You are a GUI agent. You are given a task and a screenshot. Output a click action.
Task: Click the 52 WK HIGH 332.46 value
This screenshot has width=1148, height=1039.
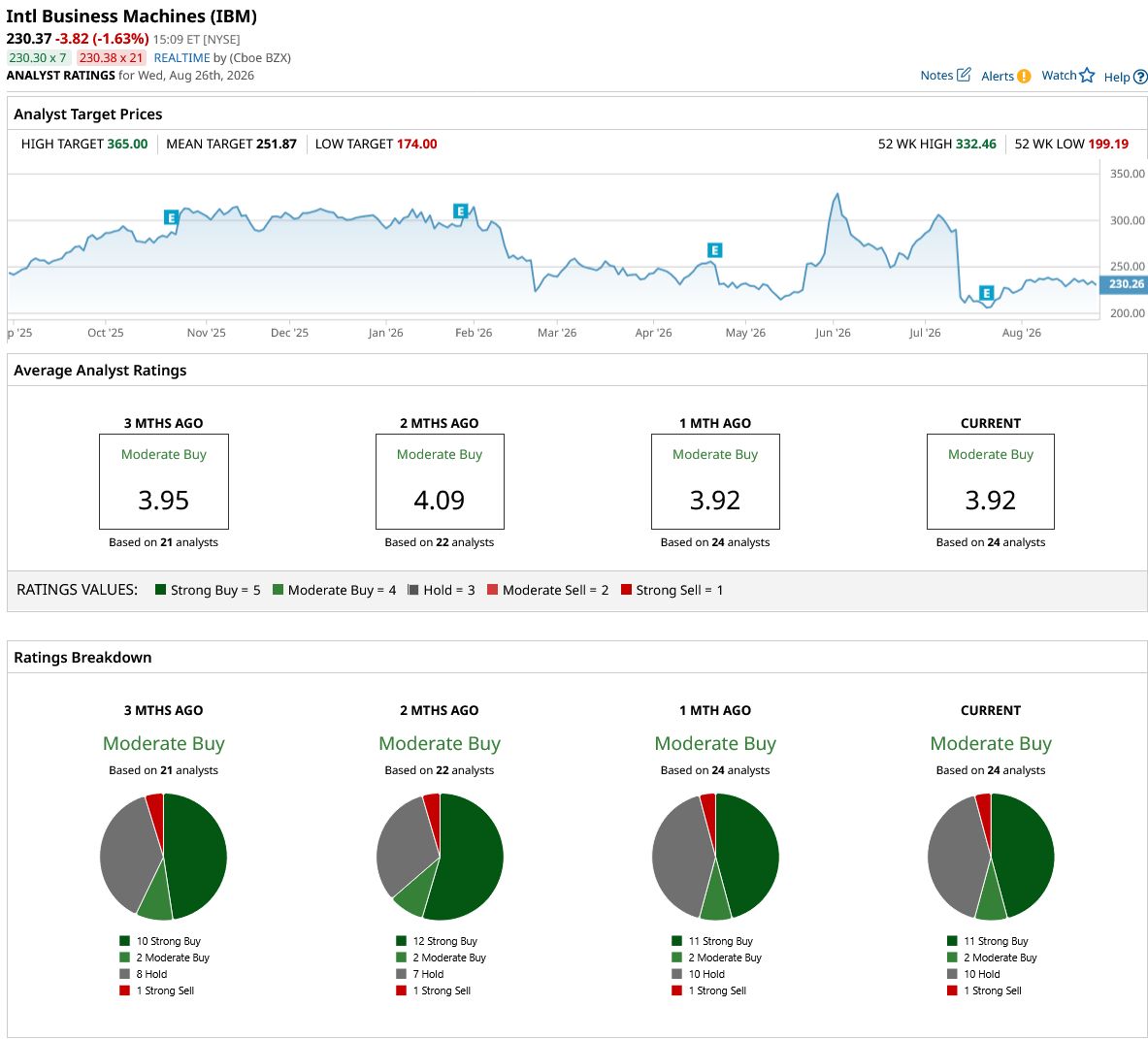pyautogui.click(x=976, y=145)
